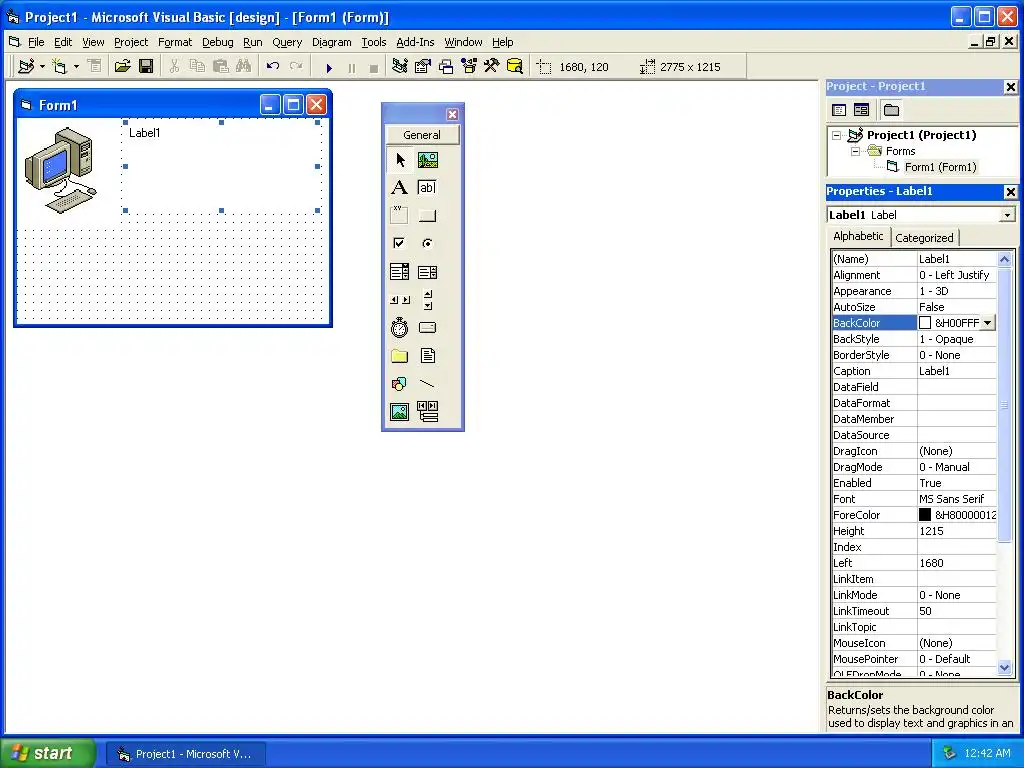Viewport: 1024px width, 768px height.
Task: Select the Line tool in toolbox
Action: tap(428, 384)
